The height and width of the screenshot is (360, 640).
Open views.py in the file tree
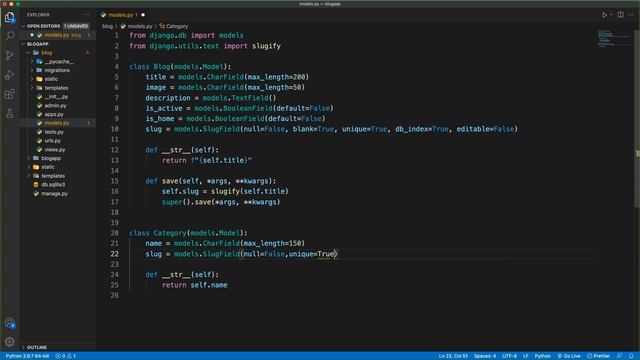(x=55, y=149)
